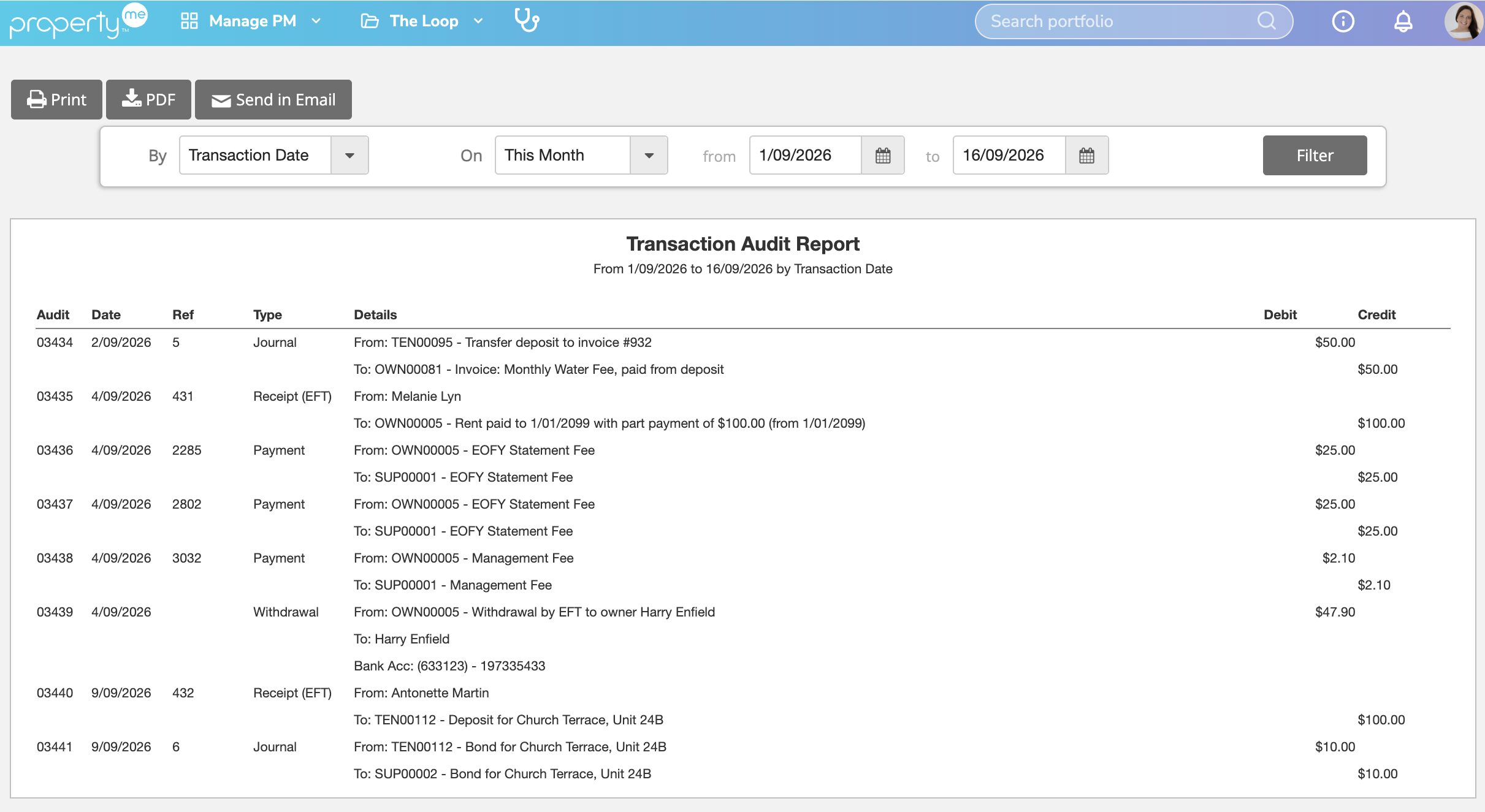Click the Details column header
The width and height of the screenshot is (1485, 812).
pyautogui.click(x=375, y=314)
